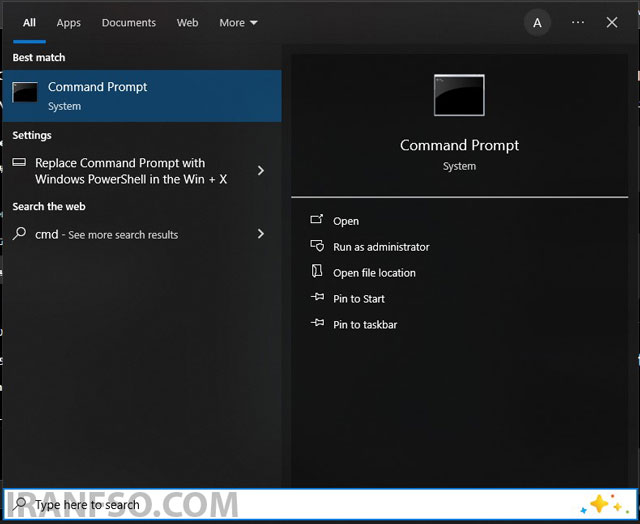Image resolution: width=640 pixels, height=524 pixels.
Task: Switch to the All search tab
Action: pyautogui.click(x=29, y=22)
